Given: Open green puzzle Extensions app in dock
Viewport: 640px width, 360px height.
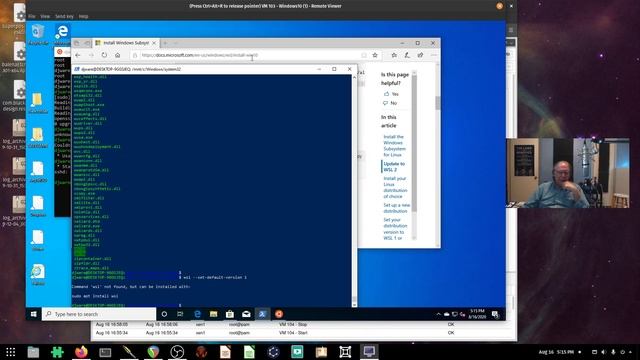Looking at the screenshot, I should point(57,351).
